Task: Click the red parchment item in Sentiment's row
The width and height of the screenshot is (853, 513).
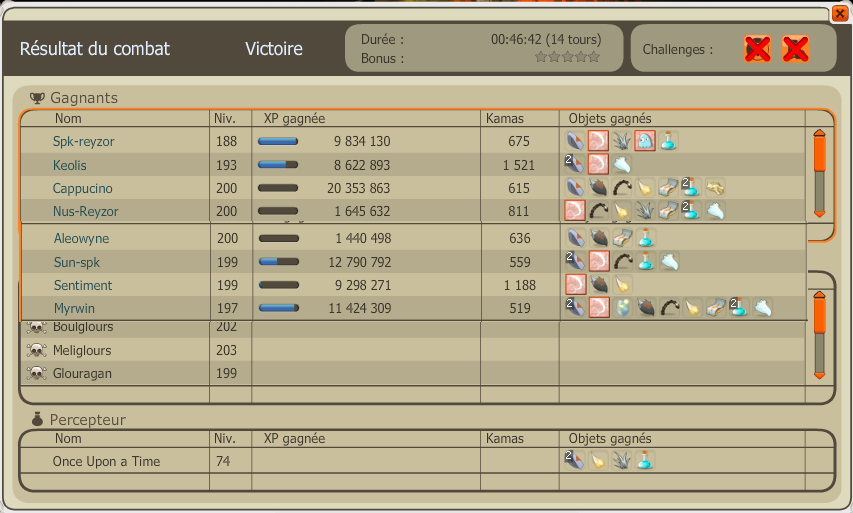Action: 576,285
